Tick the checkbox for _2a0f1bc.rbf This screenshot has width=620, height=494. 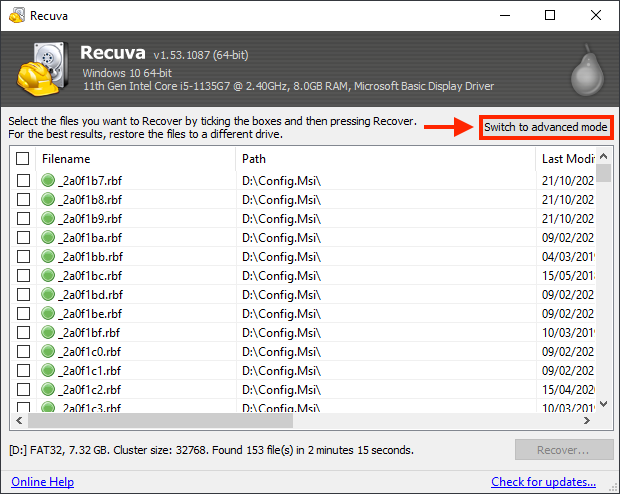coord(23,276)
